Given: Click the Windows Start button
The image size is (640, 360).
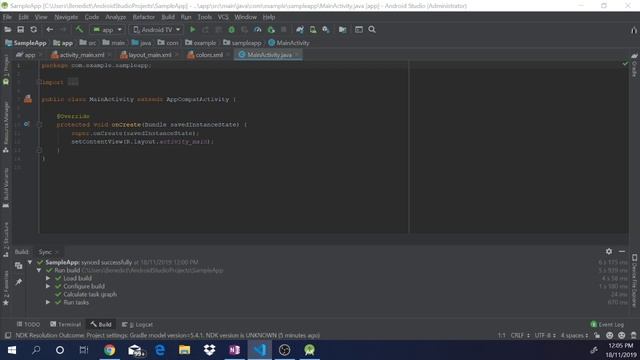Looking at the screenshot, I should pos(12,350).
